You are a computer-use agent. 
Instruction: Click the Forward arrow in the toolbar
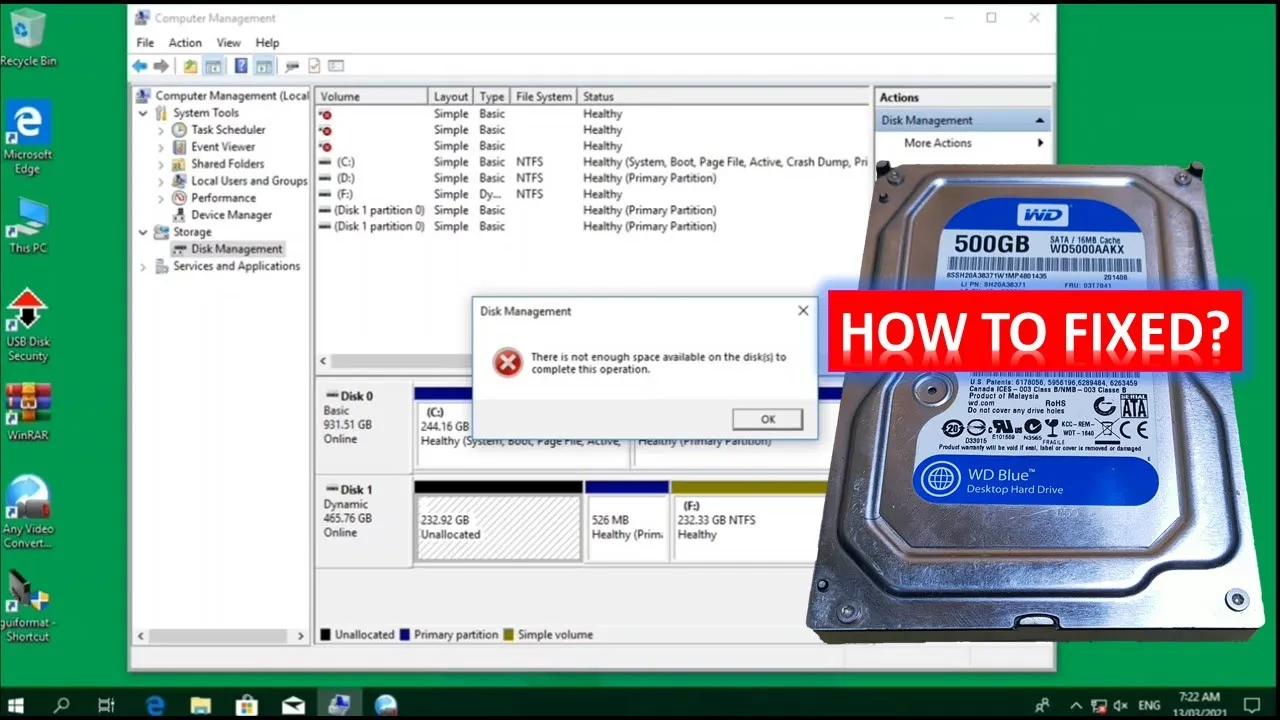coord(161,66)
